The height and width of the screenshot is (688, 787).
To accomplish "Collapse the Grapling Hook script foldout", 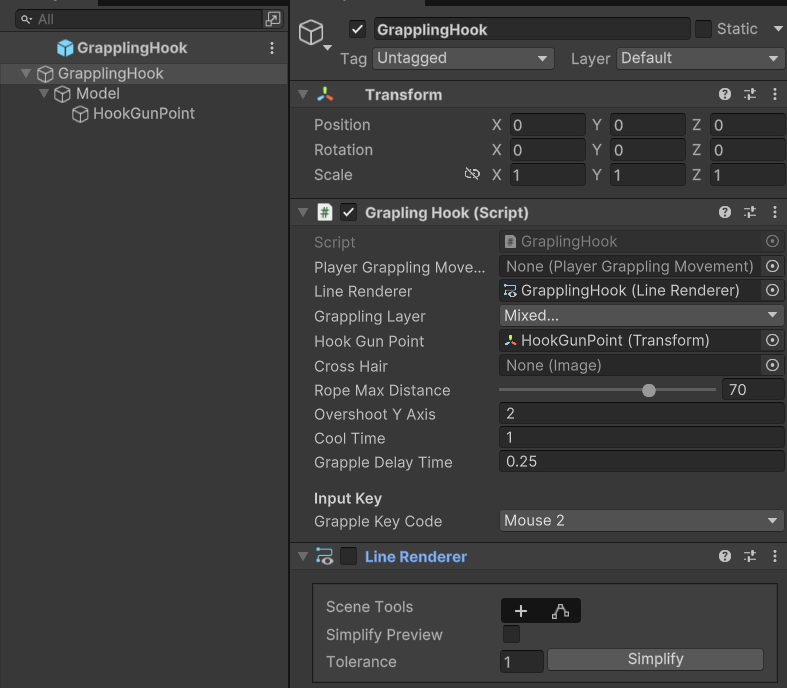I will (x=303, y=212).
